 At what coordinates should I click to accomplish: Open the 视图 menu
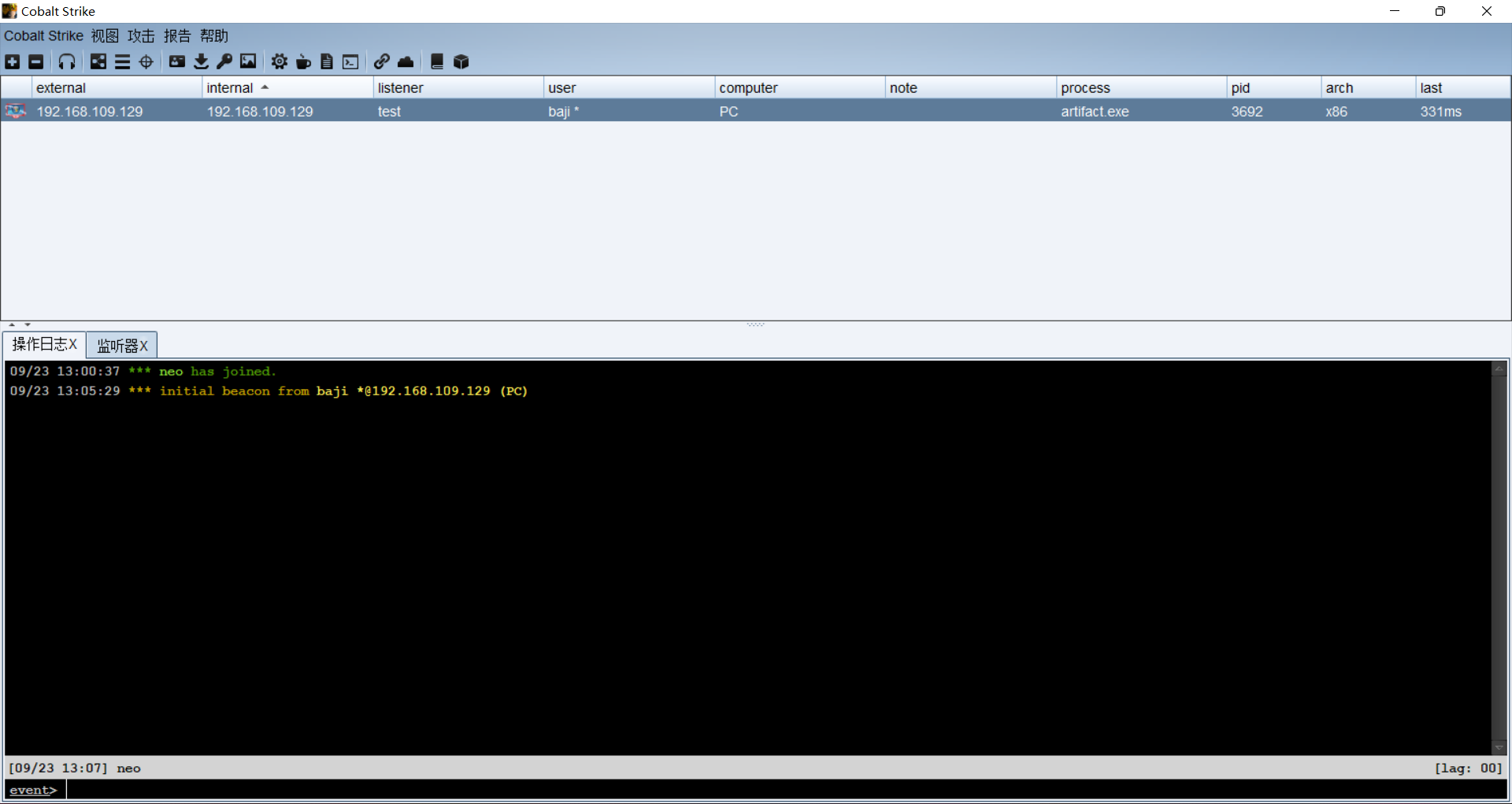coord(105,35)
